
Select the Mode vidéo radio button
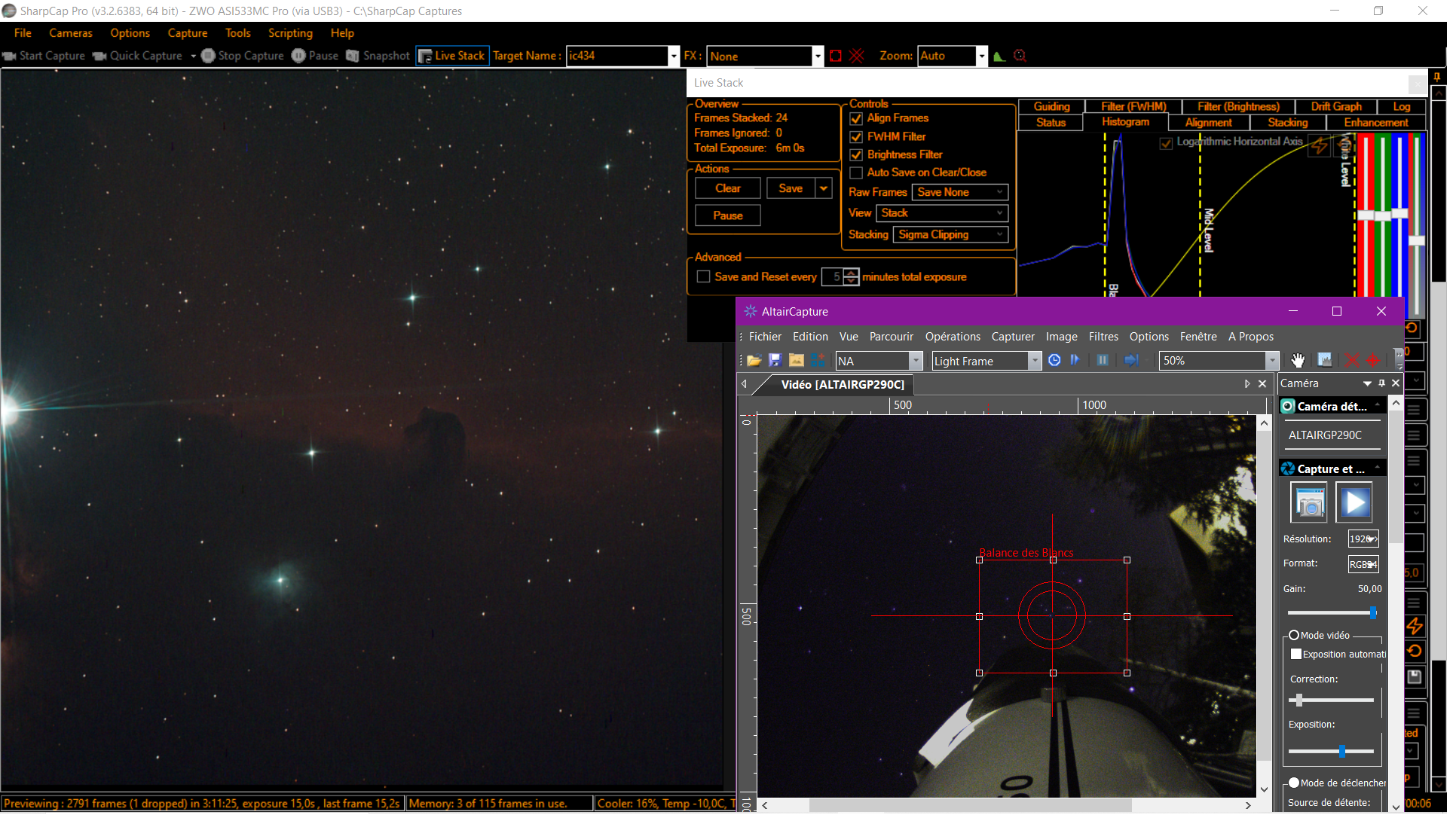[x=1294, y=636]
